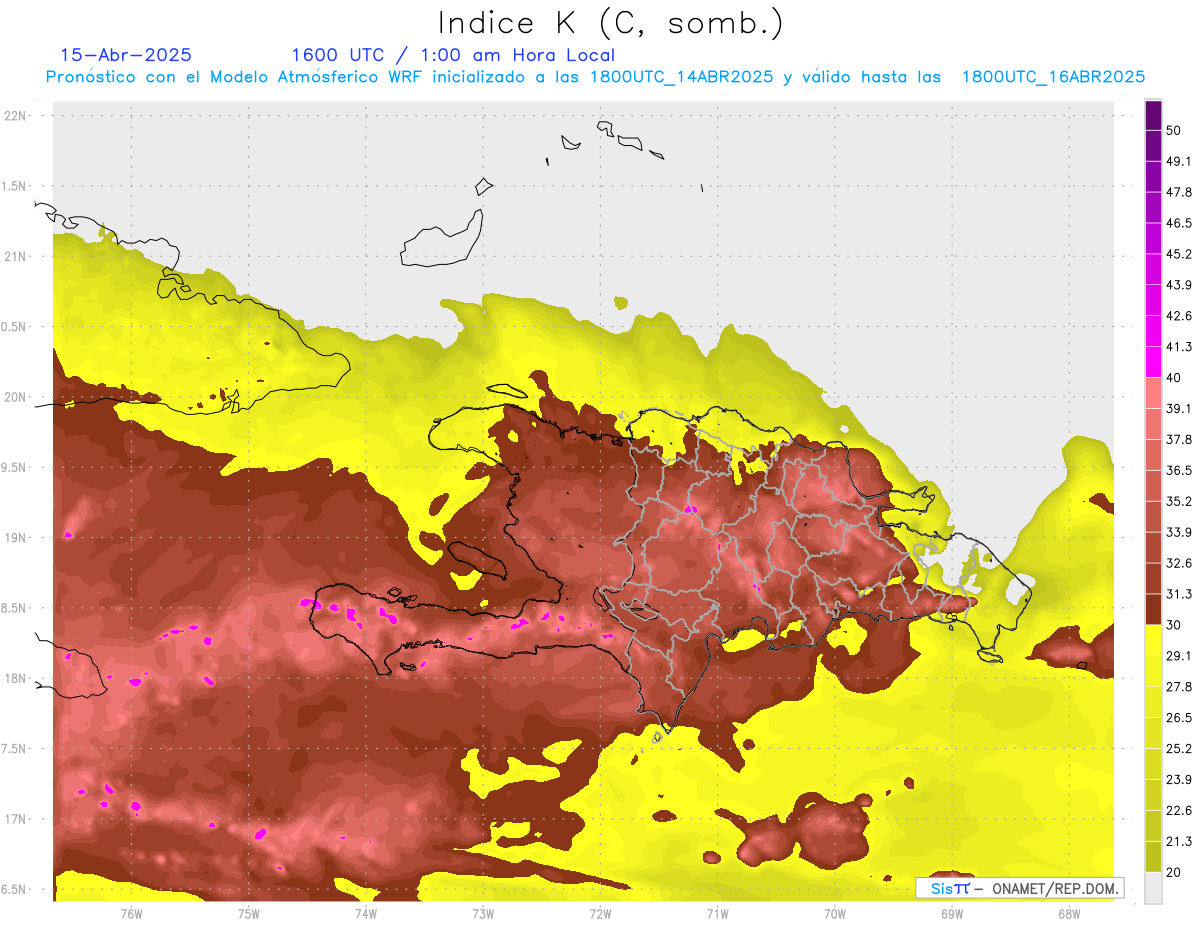Image resolution: width=1200 pixels, height=927 pixels.
Task: Click the legend value 23.9
Action: click(1179, 780)
